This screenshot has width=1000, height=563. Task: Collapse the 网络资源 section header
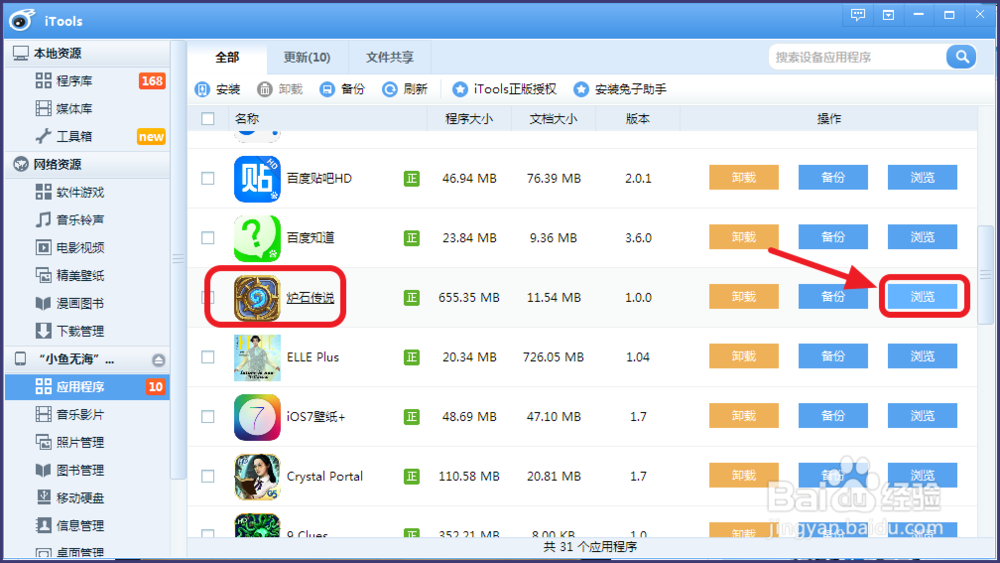point(87,165)
